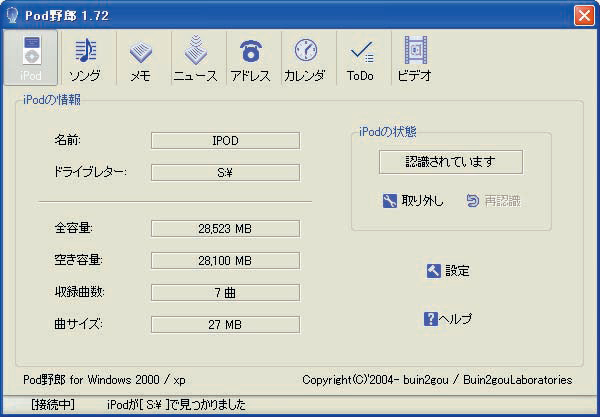The width and height of the screenshot is (600, 417).
Task: Click the 空き容量 value 28,100 MB
Action: click(x=225, y=261)
